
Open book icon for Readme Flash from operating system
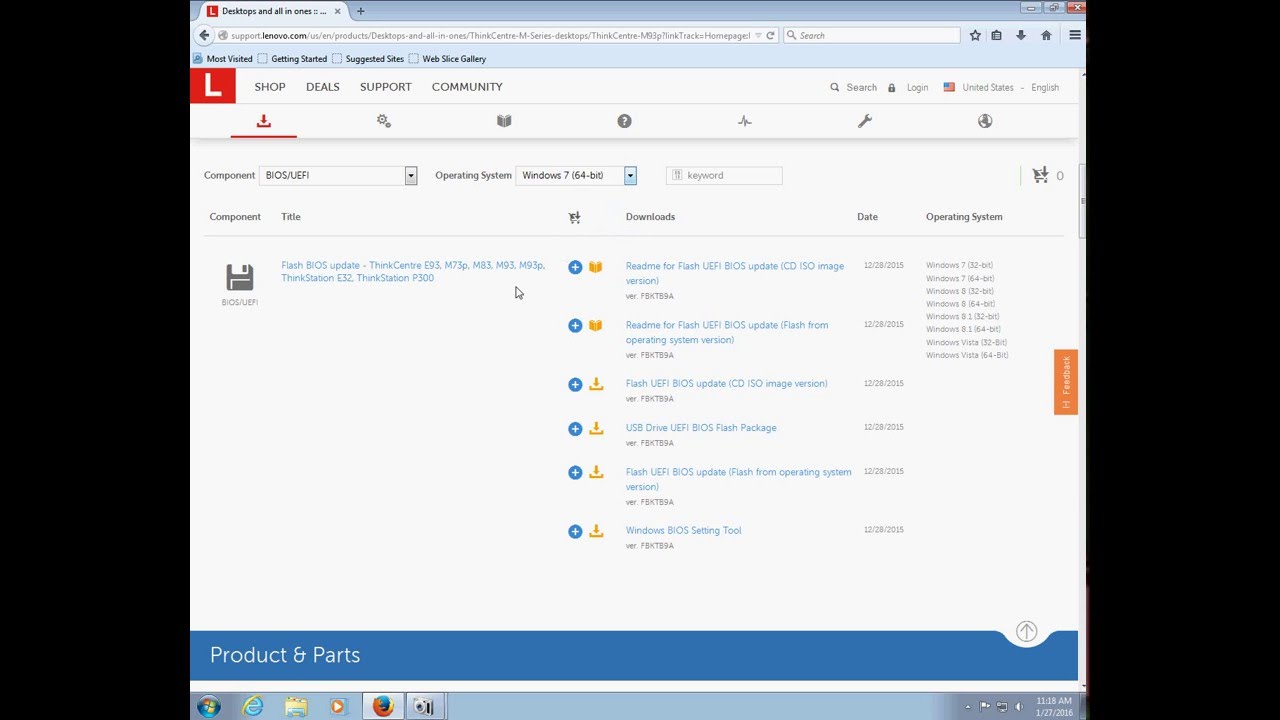(596, 325)
